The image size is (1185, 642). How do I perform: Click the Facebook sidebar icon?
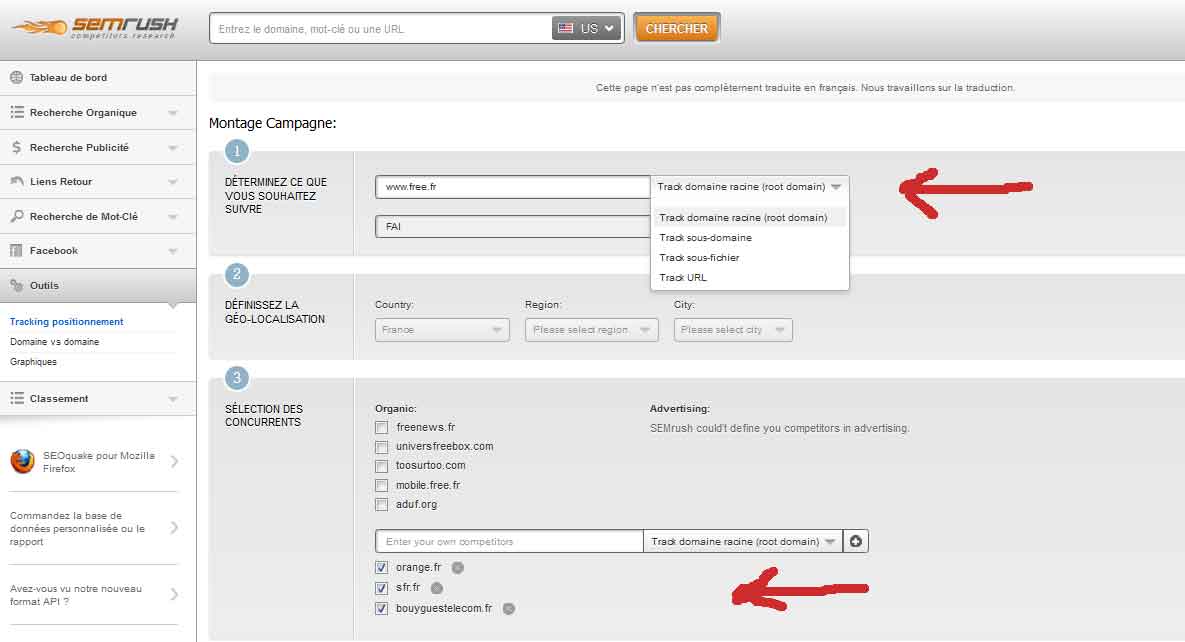pyautogui.click(x=16, y=250)
